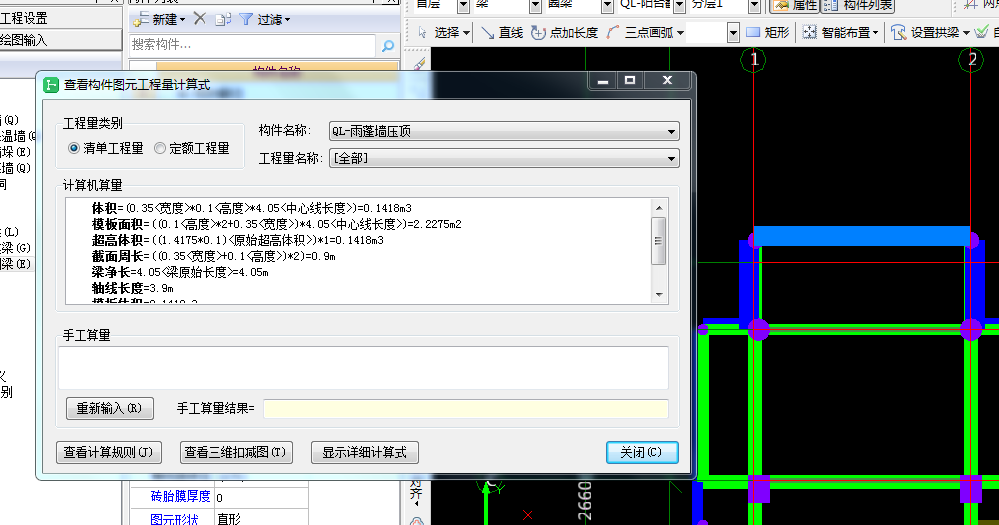Click the 构件列表 component list toolbar button
The image size is (999, 525).
point(859,6)
